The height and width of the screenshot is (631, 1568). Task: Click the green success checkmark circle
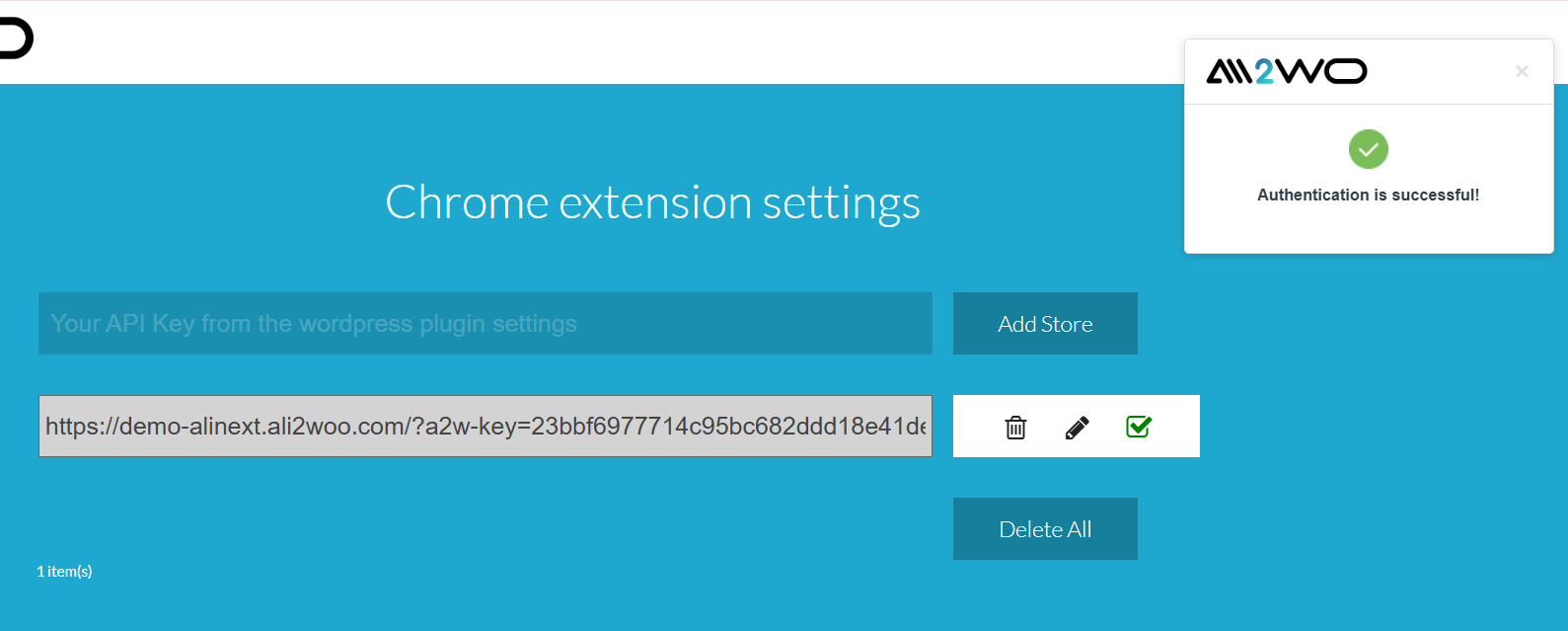pyautogui.click(x=1368, y=149)
